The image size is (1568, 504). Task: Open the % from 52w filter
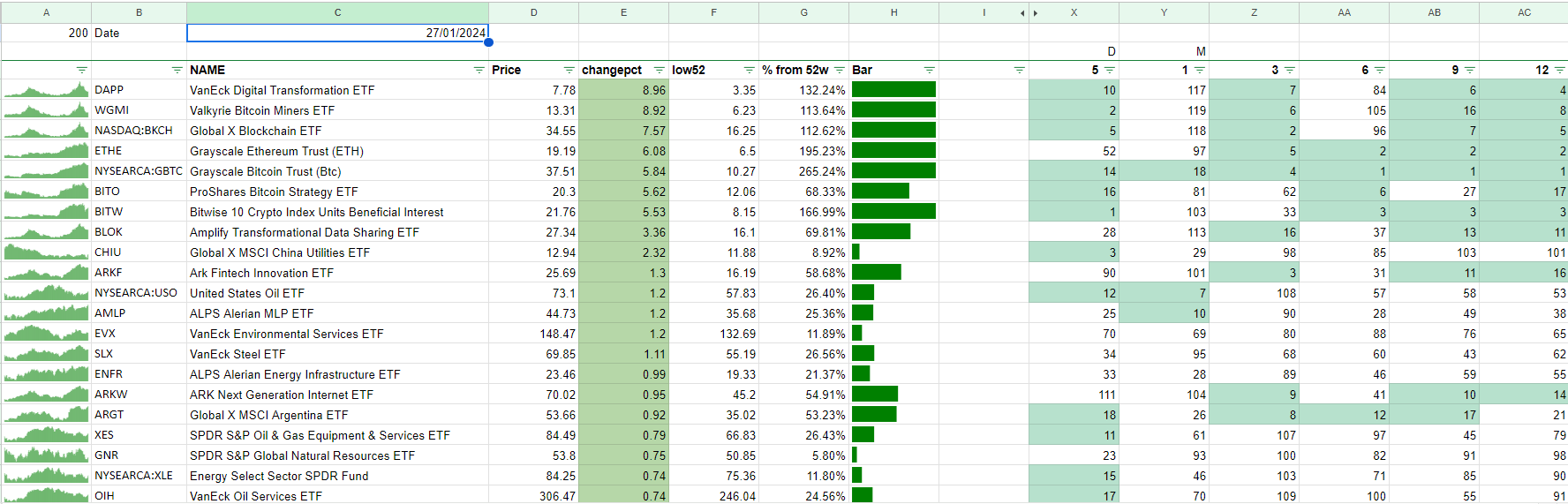point(839,70)
